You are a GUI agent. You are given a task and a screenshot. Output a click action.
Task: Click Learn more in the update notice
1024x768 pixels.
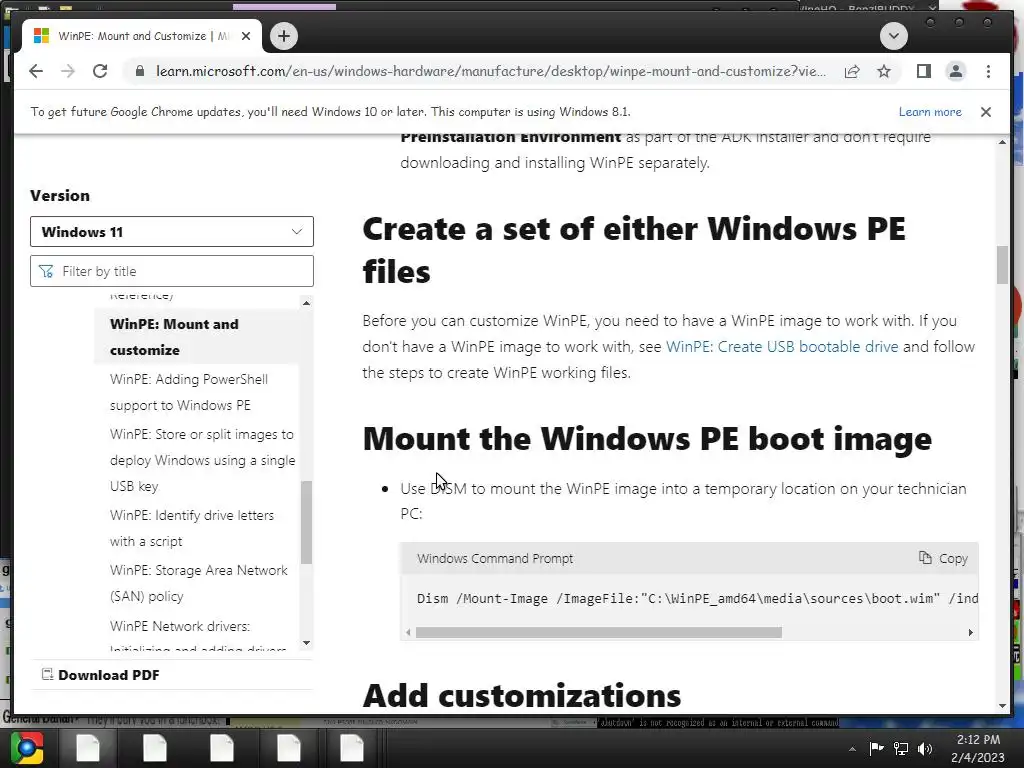coord(930,112)
